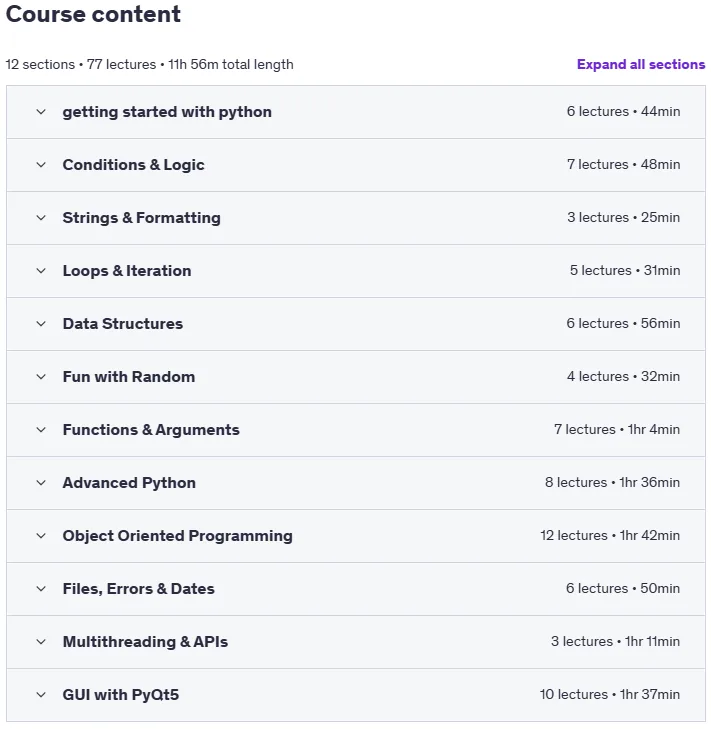Open the GUI with PyQt5 section title

121,695
